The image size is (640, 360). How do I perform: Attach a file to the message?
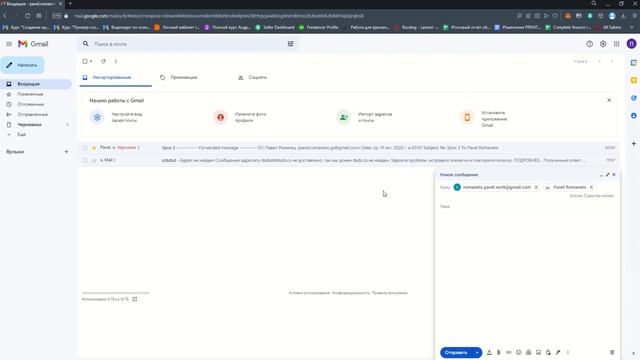coord(499,352)
